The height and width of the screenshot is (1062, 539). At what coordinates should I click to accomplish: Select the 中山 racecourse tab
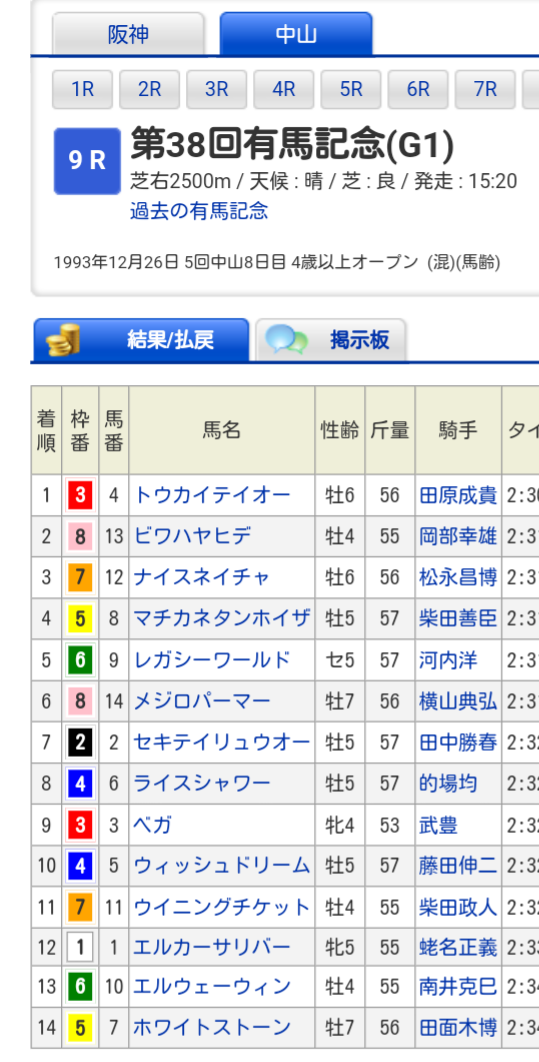pyautogui.click(x=296, y=34)
